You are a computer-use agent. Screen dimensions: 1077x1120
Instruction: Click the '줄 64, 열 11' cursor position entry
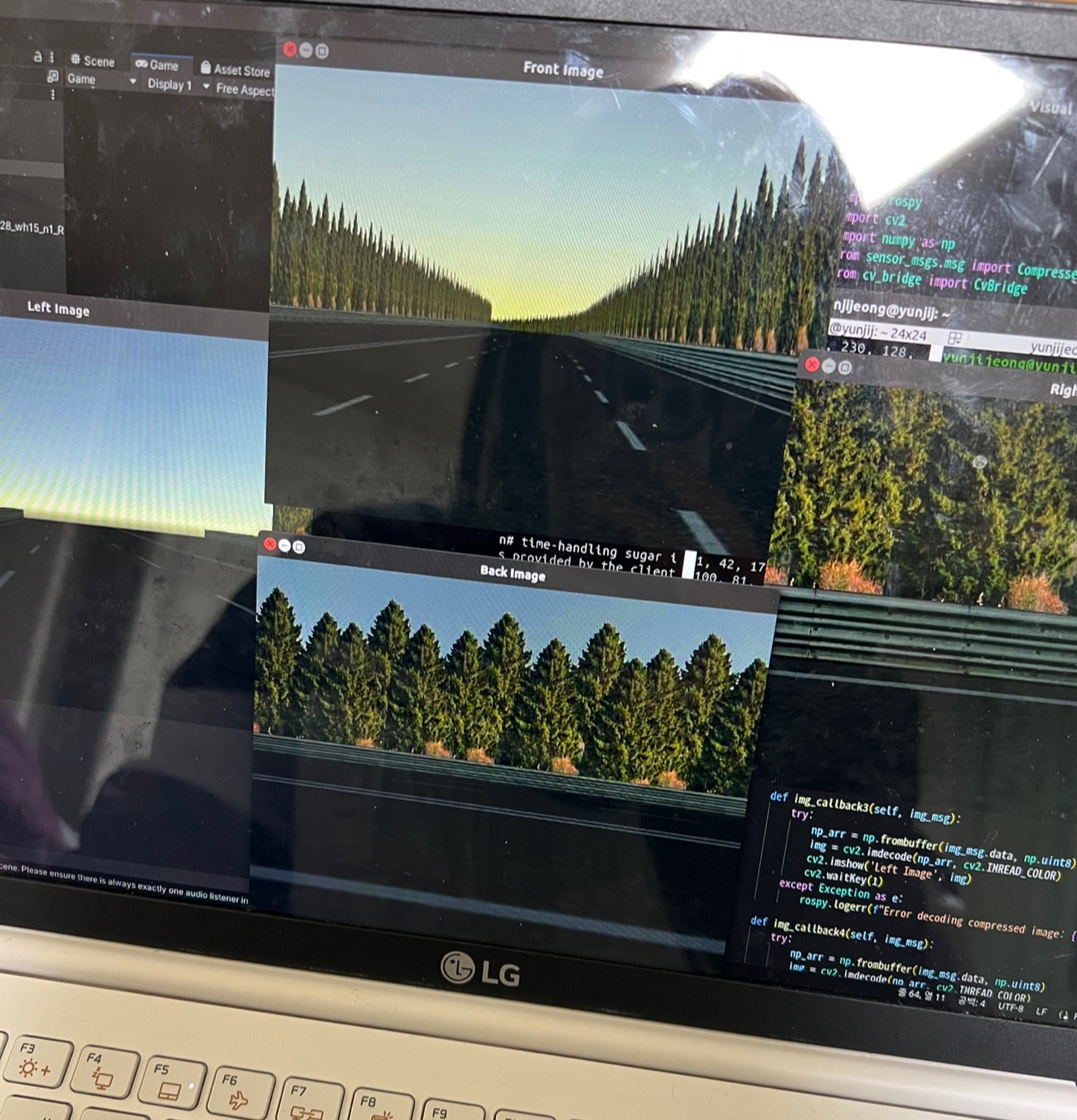coord(922,995)
